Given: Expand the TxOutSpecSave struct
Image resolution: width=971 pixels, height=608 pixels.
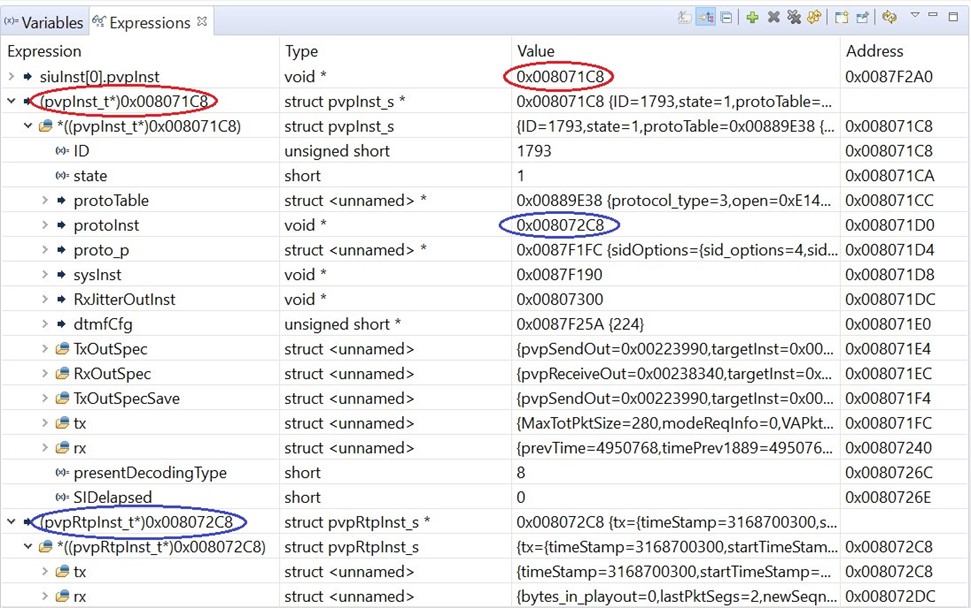Looking at the screenshot, I should (45, 398).
